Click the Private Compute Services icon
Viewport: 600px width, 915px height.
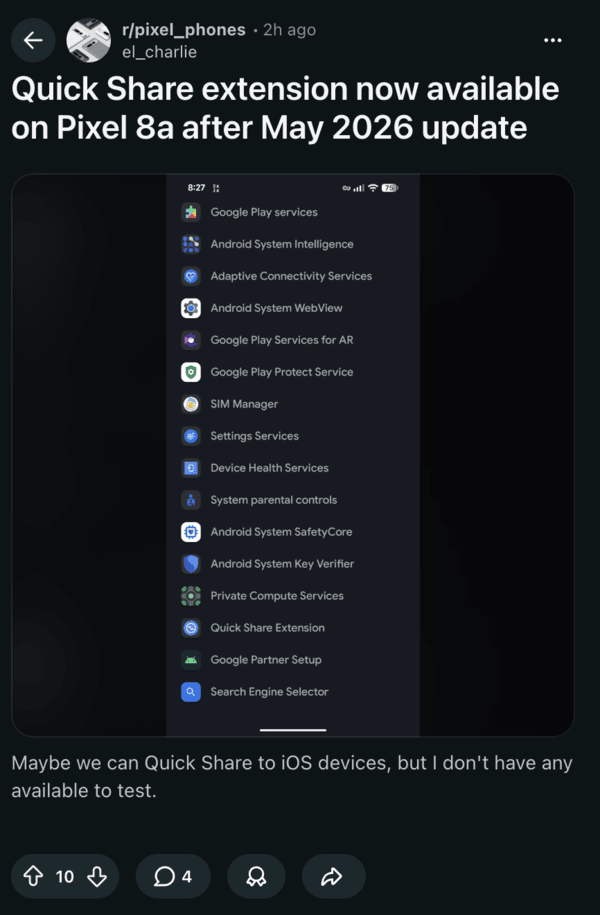tap(191, 596)
